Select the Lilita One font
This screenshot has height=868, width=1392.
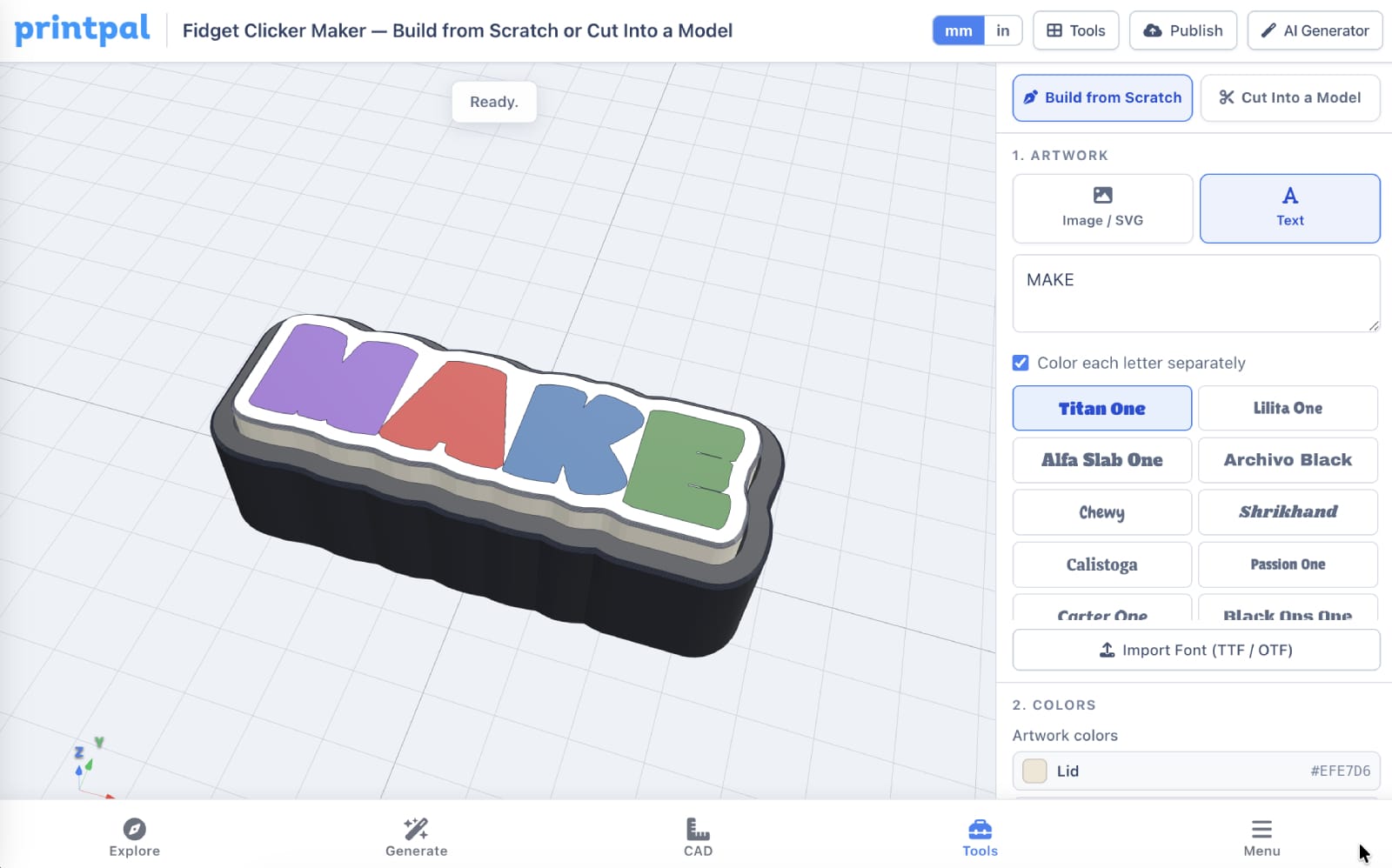[1288, 408]
